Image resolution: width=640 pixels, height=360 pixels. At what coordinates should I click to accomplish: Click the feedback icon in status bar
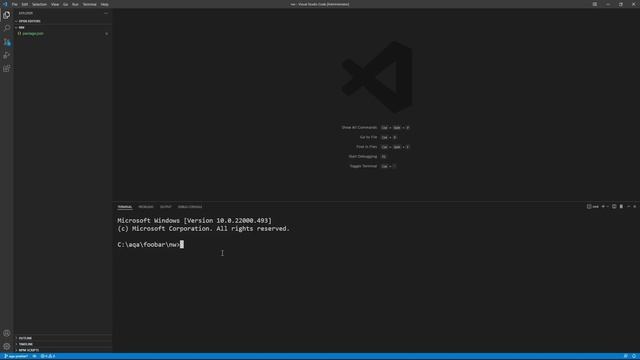pos(625,356)
